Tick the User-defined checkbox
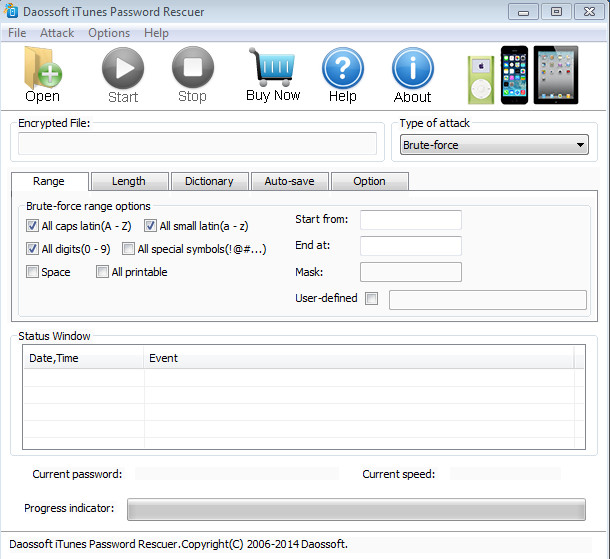610x559 pixels. tap(372, 298)
